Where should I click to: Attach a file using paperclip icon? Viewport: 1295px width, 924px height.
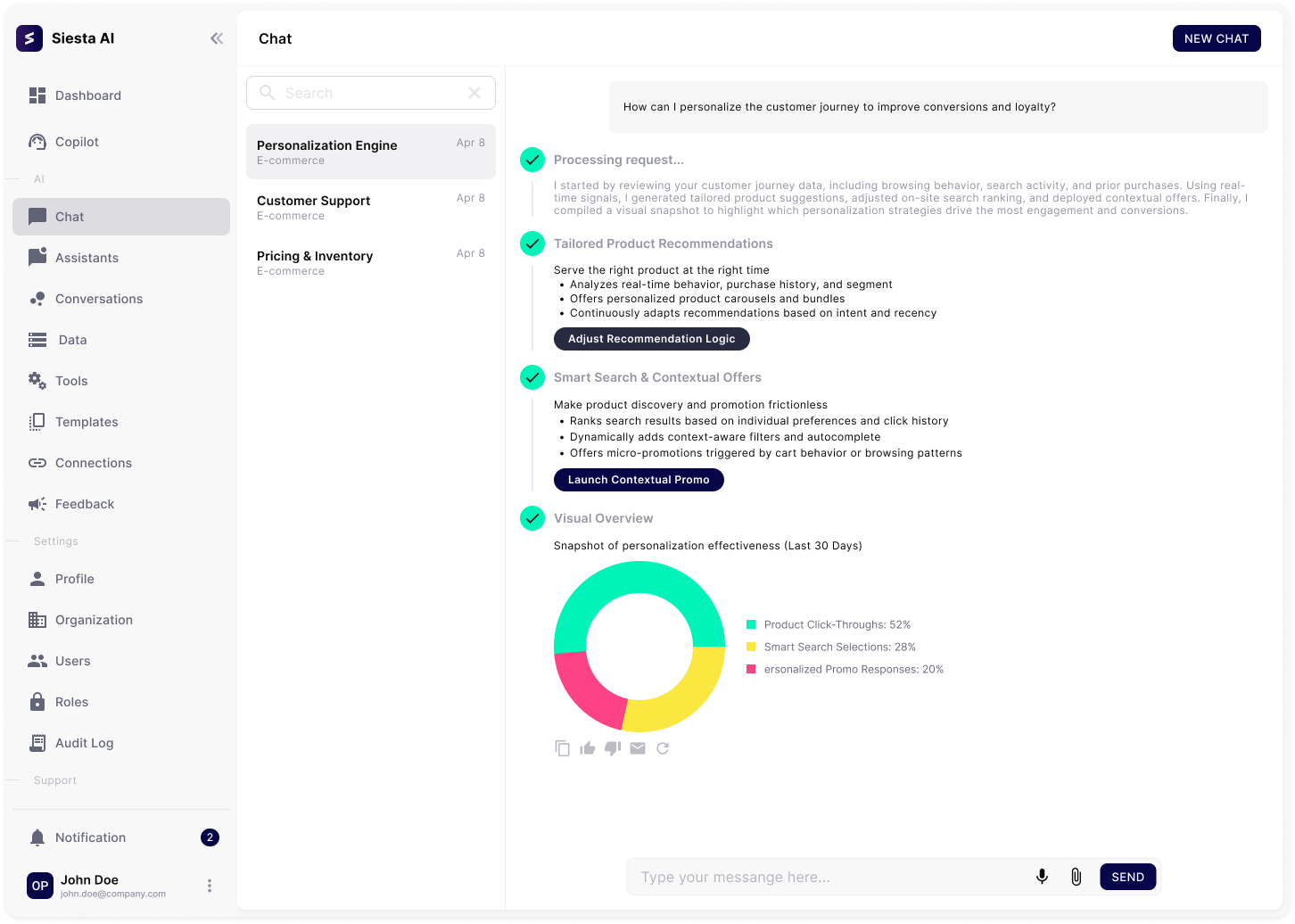[x=1076, y=877]
